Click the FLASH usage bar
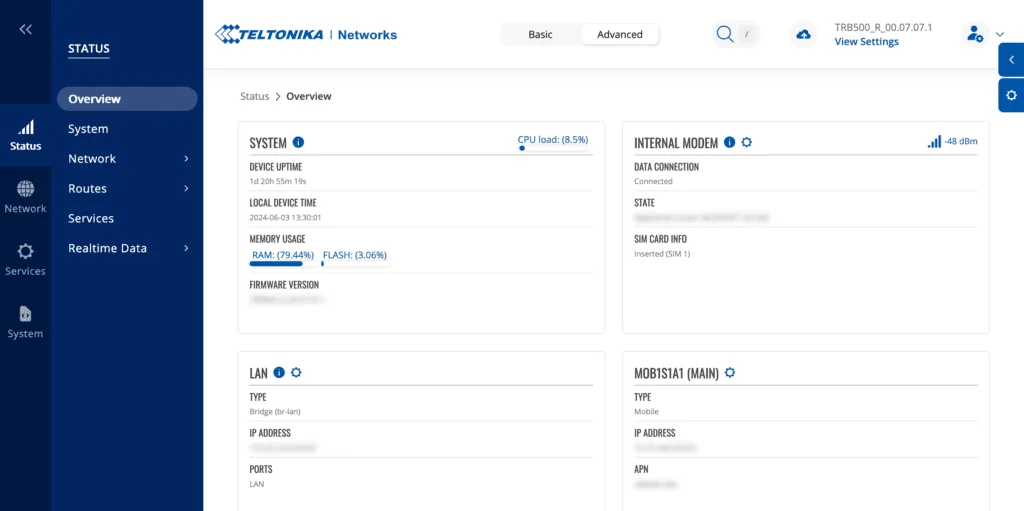 (x=355, y=263)
